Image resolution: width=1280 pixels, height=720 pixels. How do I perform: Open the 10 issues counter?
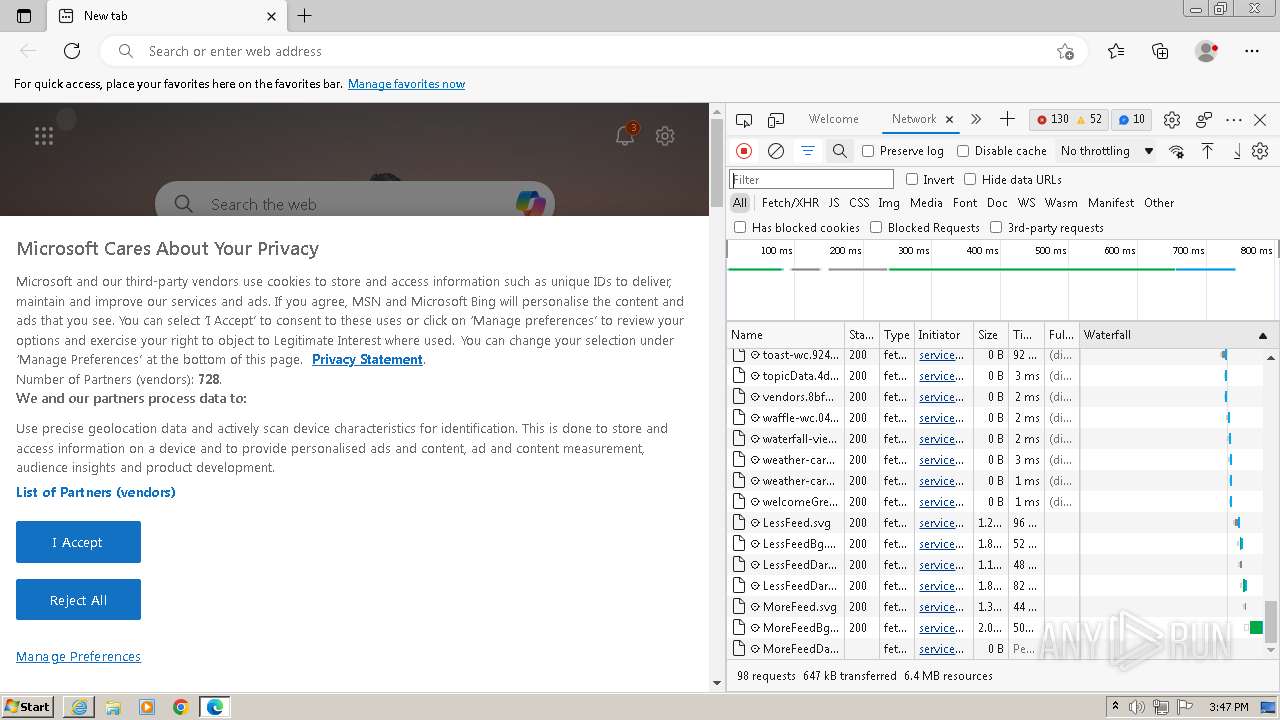[x=1131, y=119]
